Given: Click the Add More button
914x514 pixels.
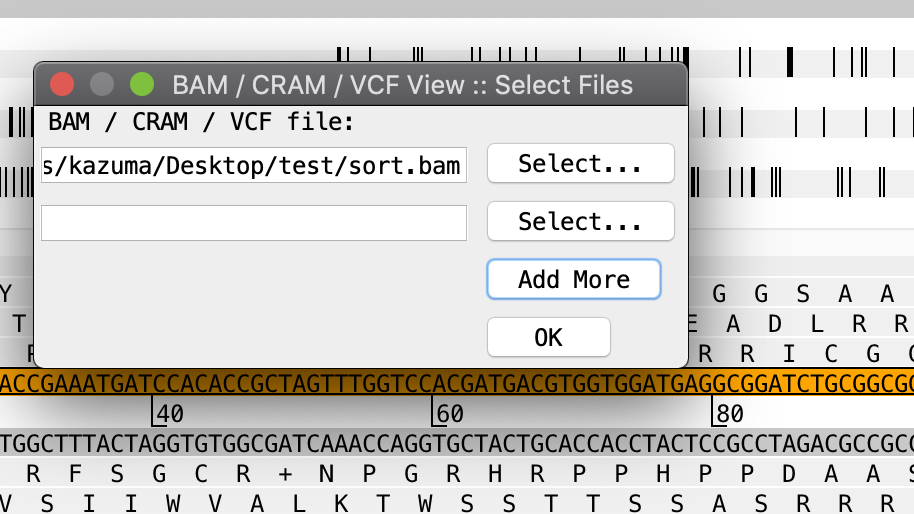Looking at the screenshot, I should pos(573,279).
